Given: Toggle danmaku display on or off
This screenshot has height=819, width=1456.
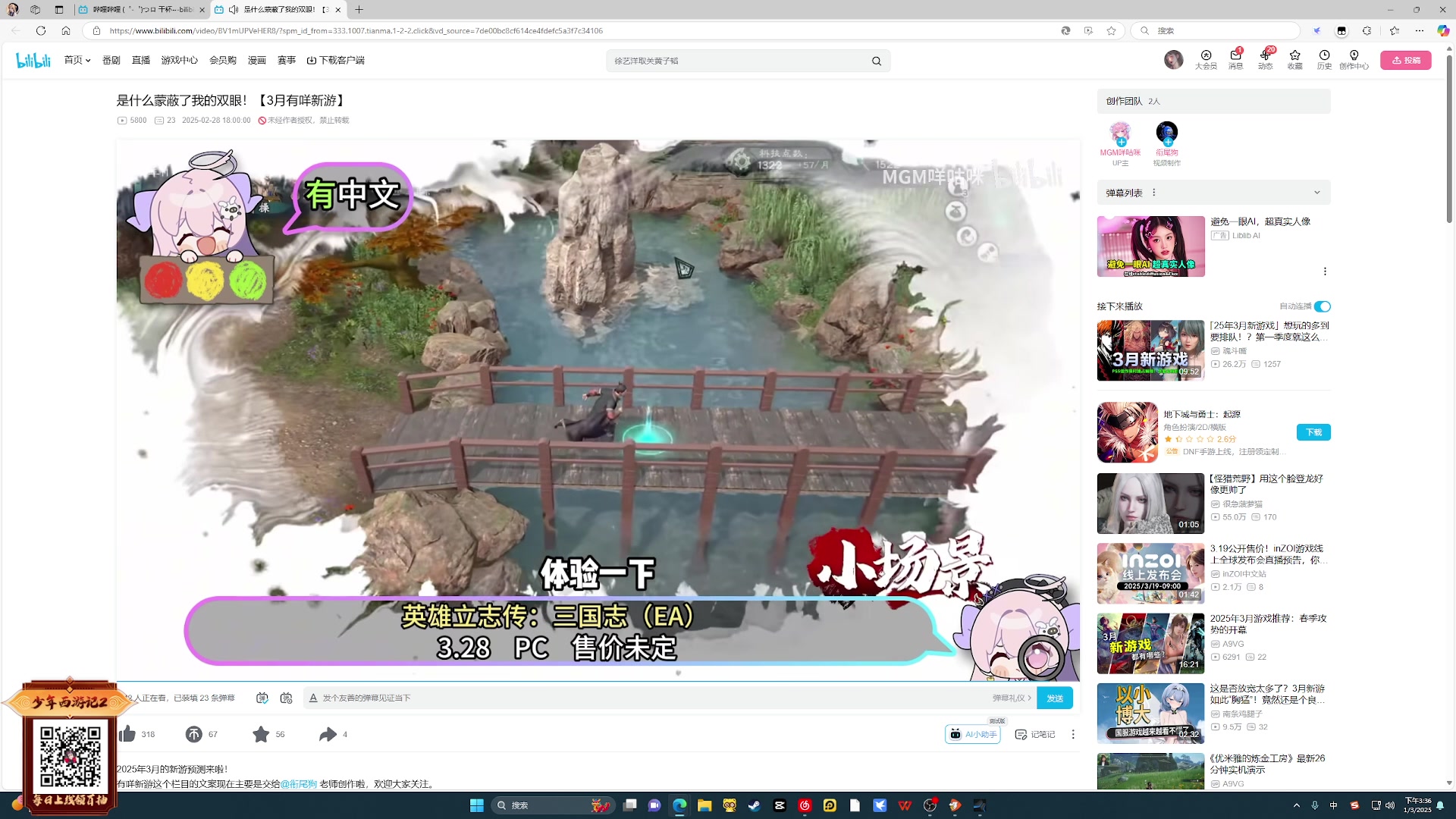Looking at the screenshot, I should point(262,698).
